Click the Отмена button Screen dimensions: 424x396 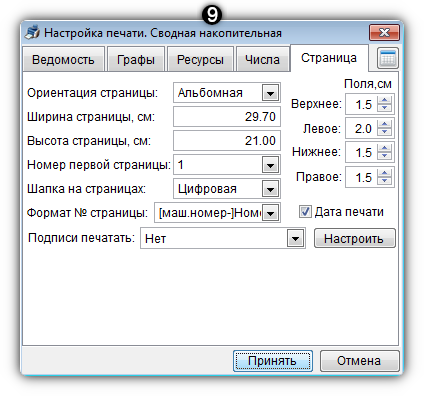coord(359,361)
